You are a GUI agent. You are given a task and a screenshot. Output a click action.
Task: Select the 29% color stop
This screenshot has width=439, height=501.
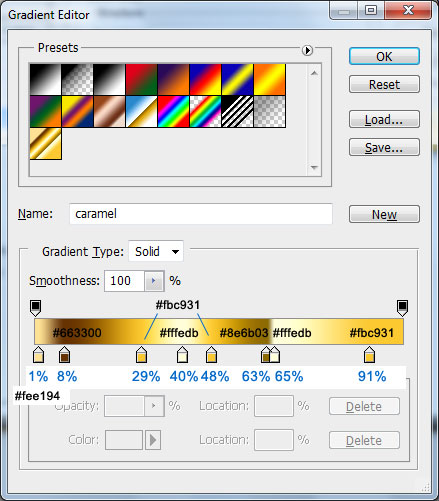click(142, 355)
